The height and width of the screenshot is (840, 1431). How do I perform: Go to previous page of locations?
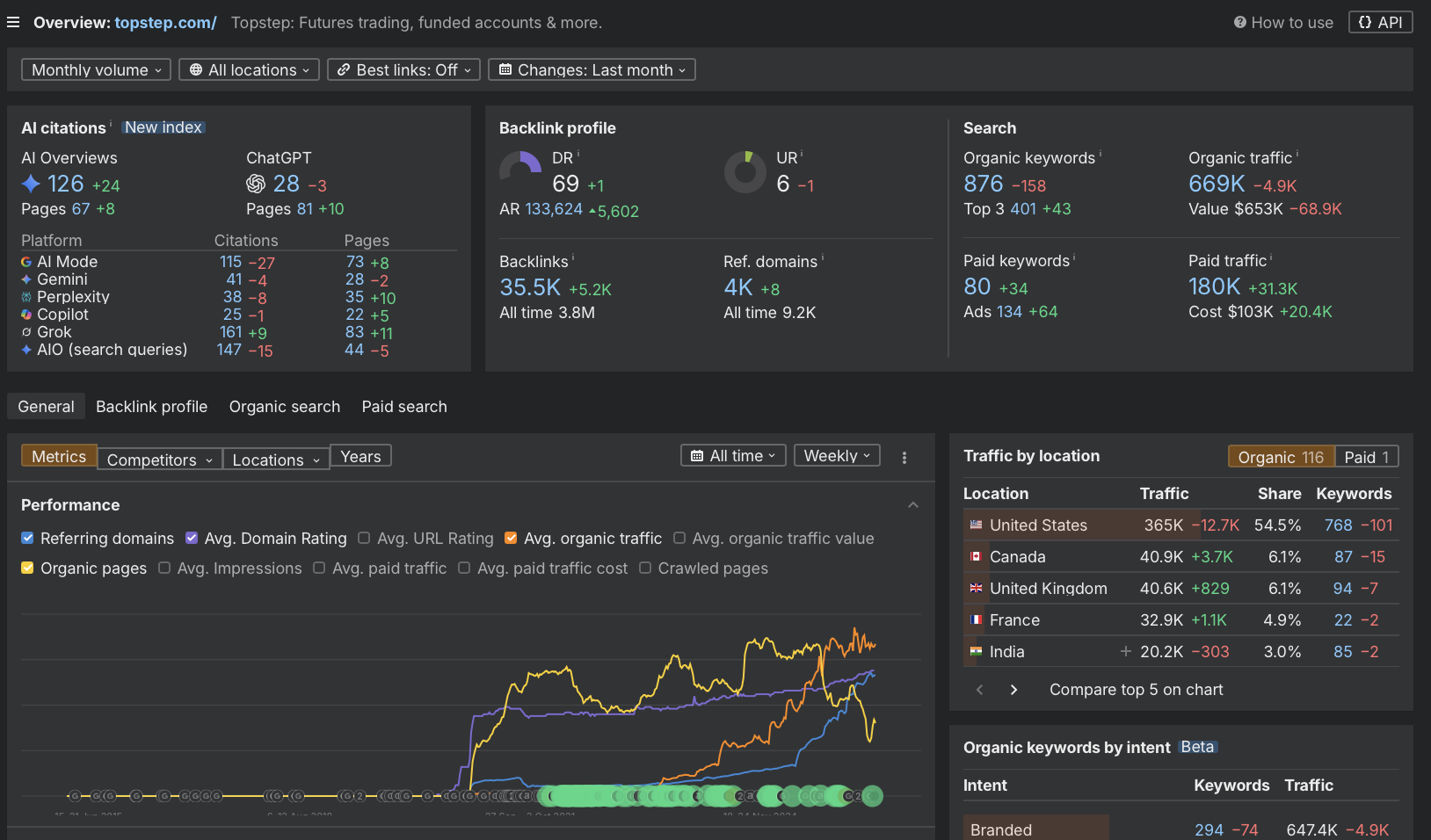980,690
